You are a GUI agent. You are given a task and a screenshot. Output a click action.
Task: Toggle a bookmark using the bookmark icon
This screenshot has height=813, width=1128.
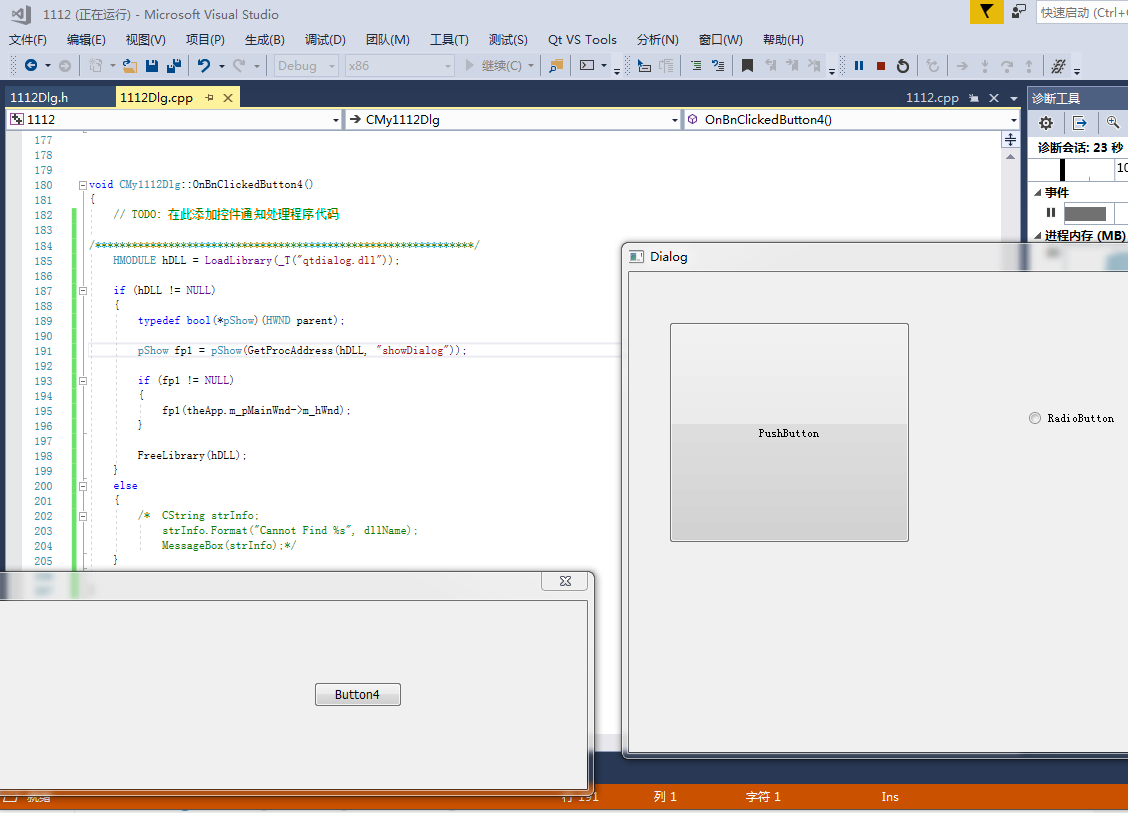[x=747, y=66]
